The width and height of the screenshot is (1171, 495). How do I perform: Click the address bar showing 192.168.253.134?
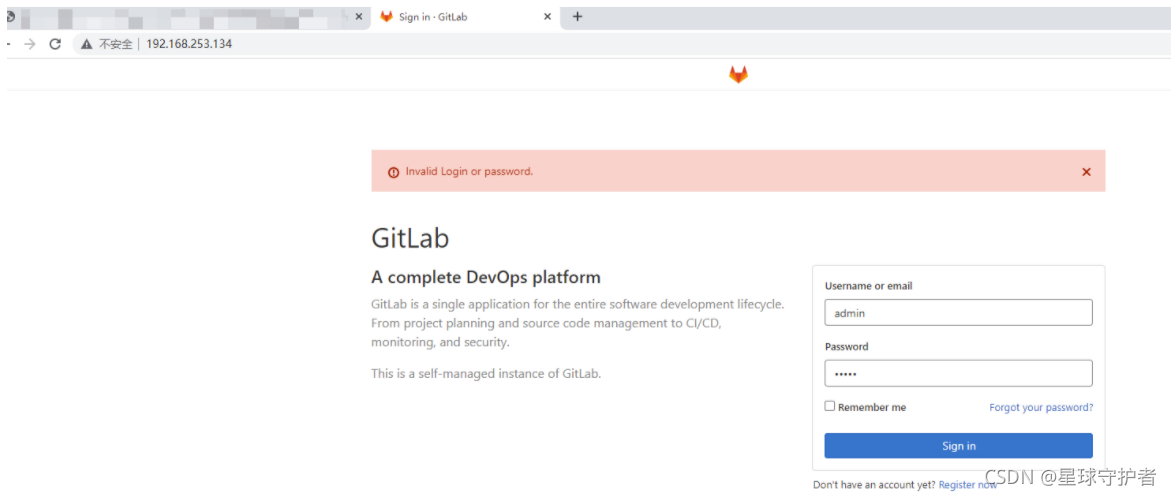tap(620, 44)
